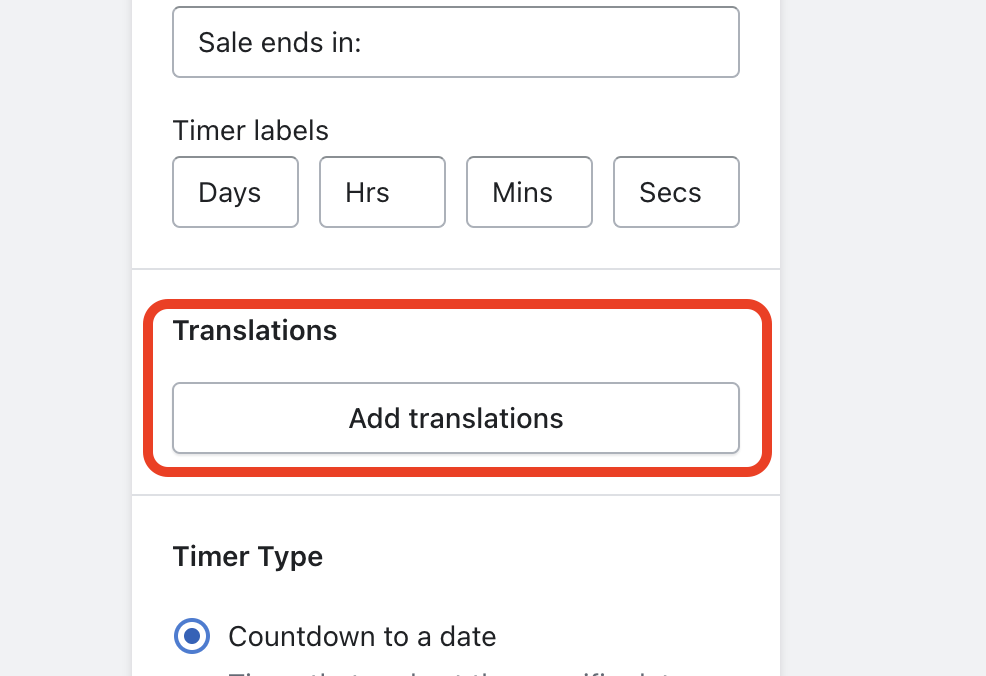986x676 pixels.
Task: Place cursor in the Secs label box
Action: 676,192
